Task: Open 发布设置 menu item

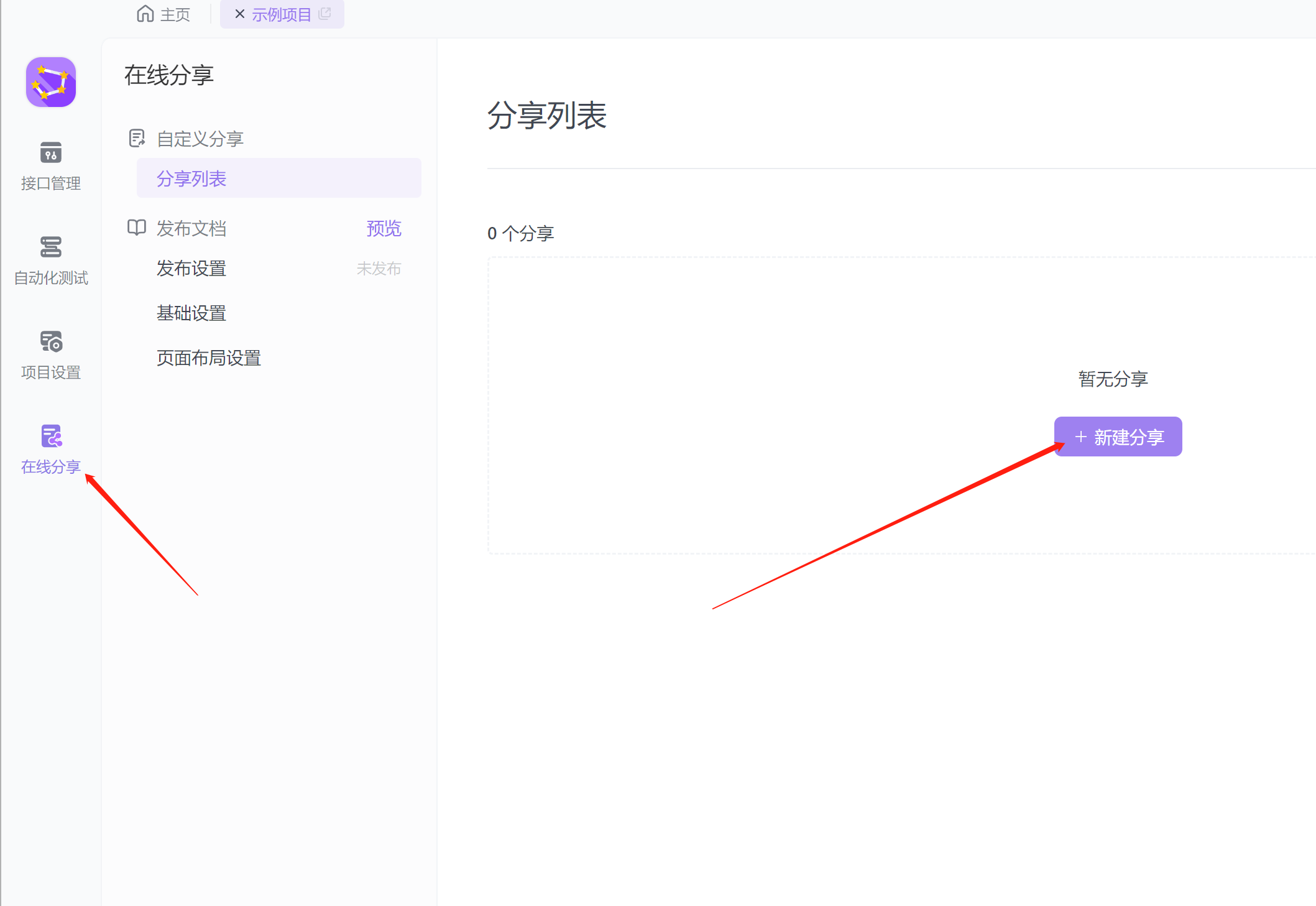Action: pos(191,269)
